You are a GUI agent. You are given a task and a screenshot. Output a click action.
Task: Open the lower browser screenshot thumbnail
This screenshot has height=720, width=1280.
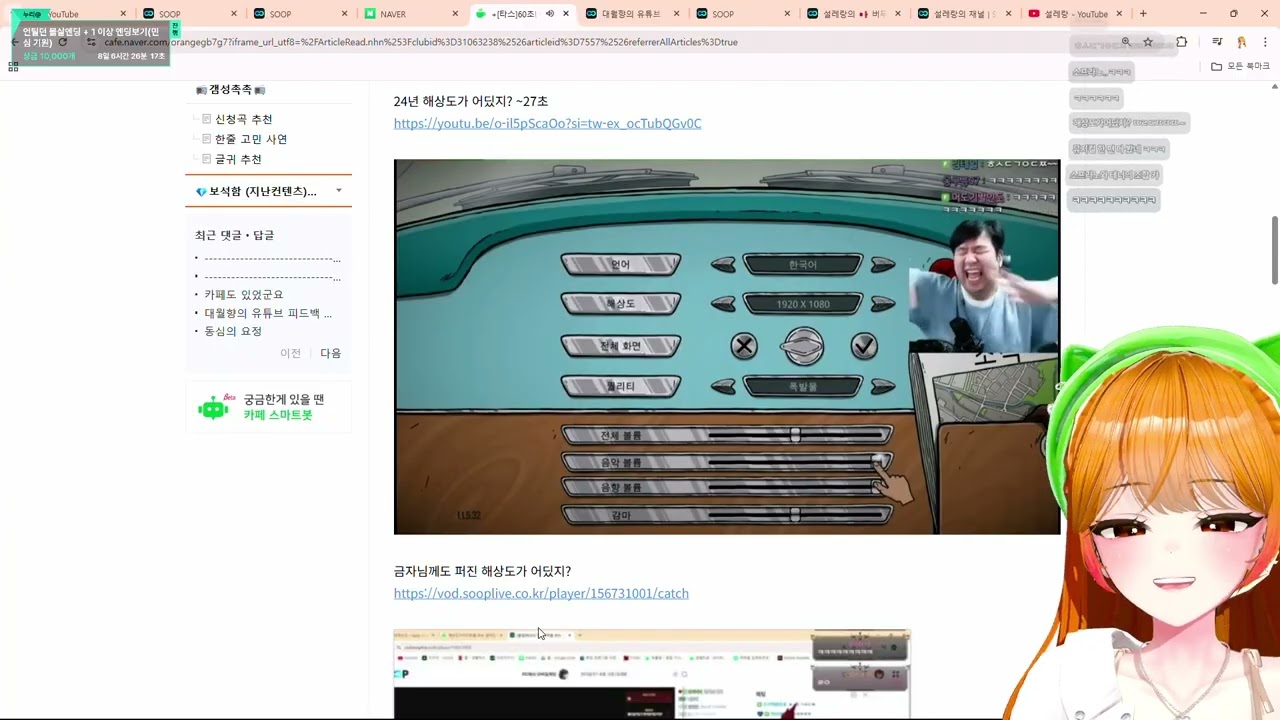tap(652, 674)
